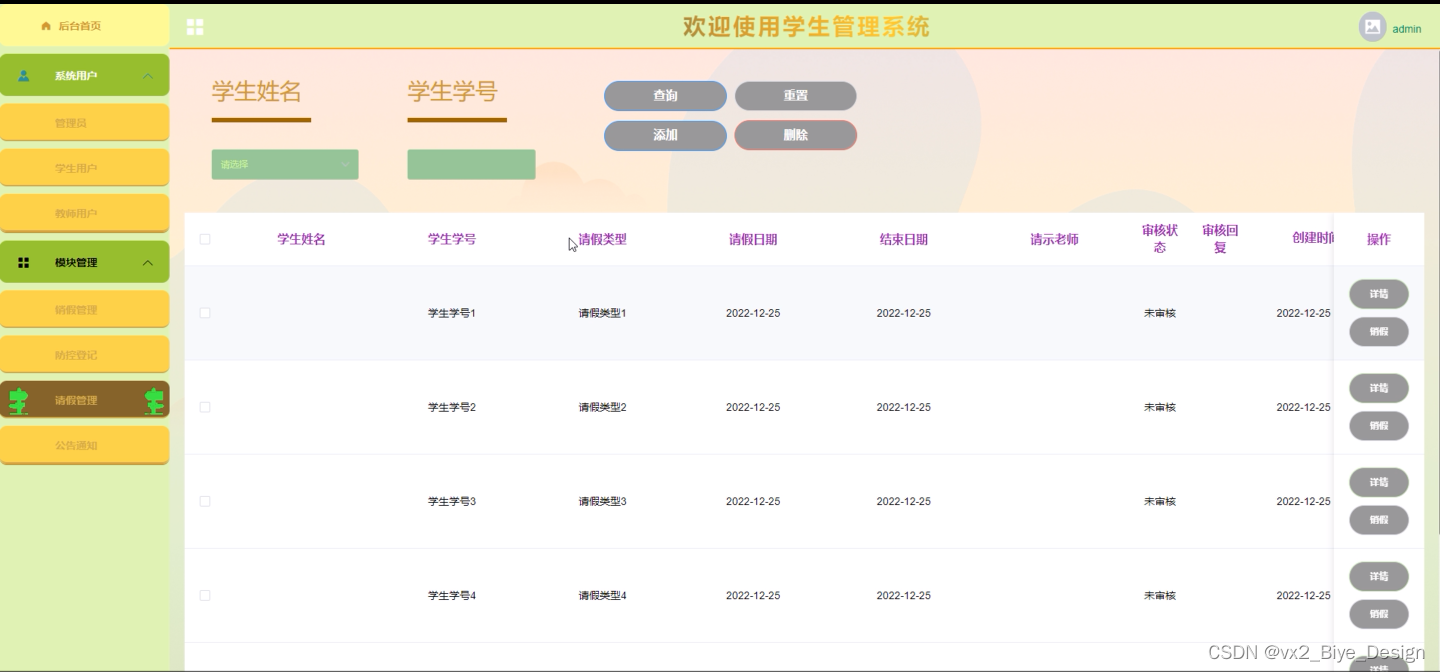
Task: Click the admin avatar icon
Action: [x=1372, y=28]
